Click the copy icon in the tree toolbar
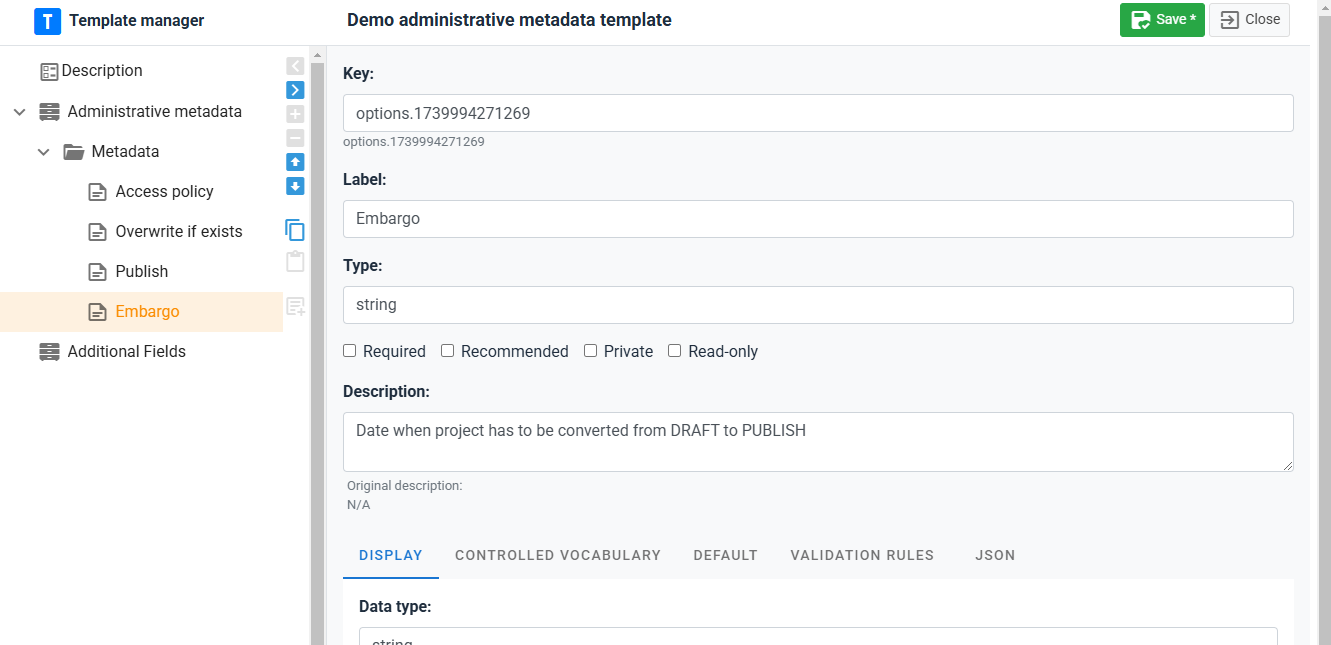1331x645 pixels. (295, 230)
